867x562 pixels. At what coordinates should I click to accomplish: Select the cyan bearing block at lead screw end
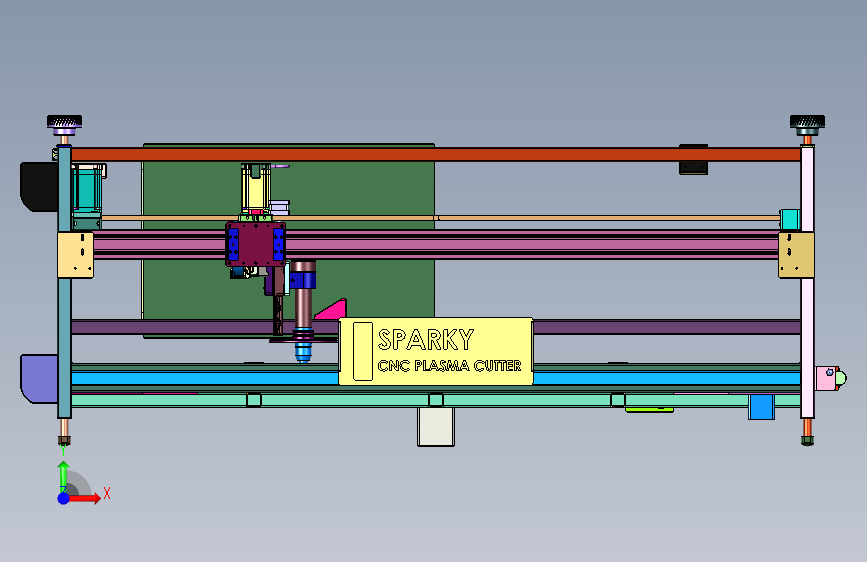point(790,220)
